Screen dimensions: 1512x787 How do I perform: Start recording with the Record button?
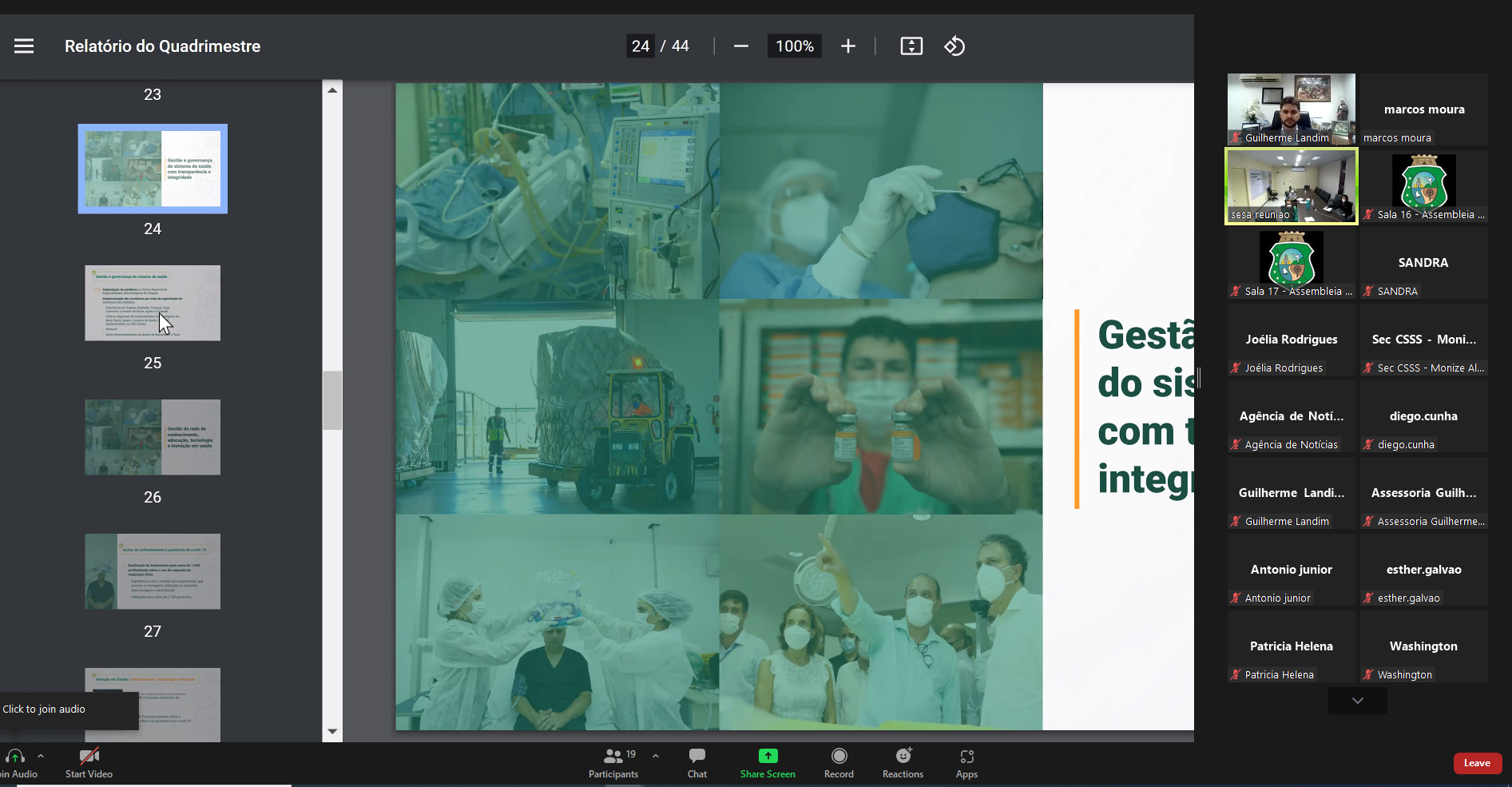coord(839,762)
